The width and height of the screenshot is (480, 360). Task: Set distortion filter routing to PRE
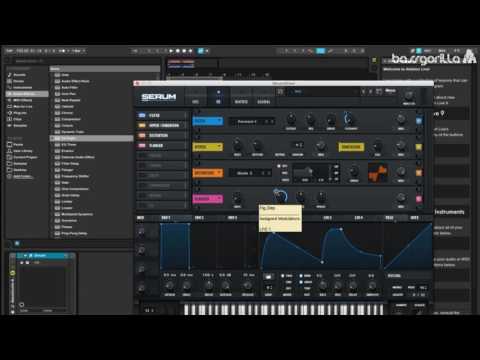point(284,173)
